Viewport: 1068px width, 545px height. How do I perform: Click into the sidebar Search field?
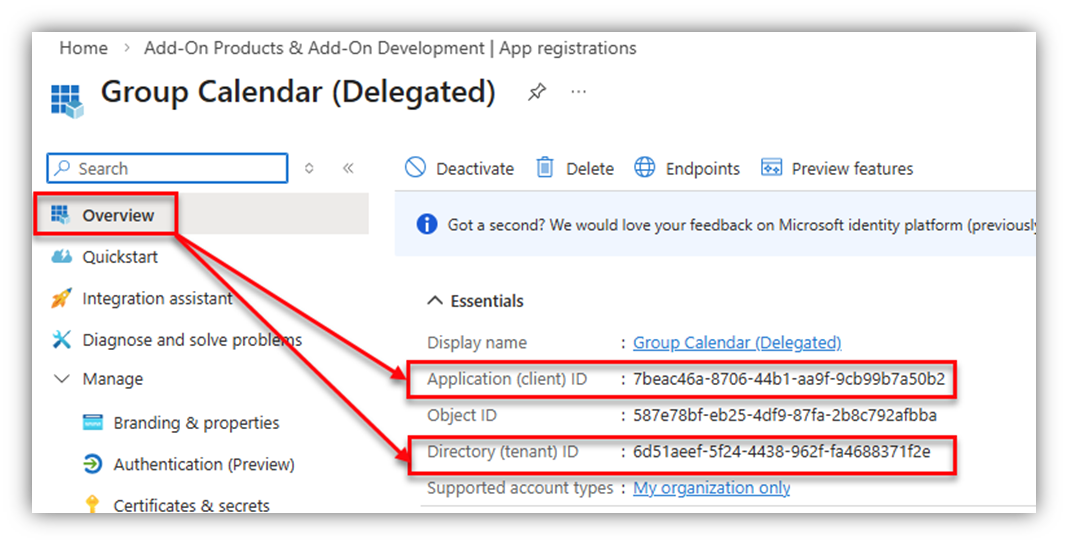168,168
